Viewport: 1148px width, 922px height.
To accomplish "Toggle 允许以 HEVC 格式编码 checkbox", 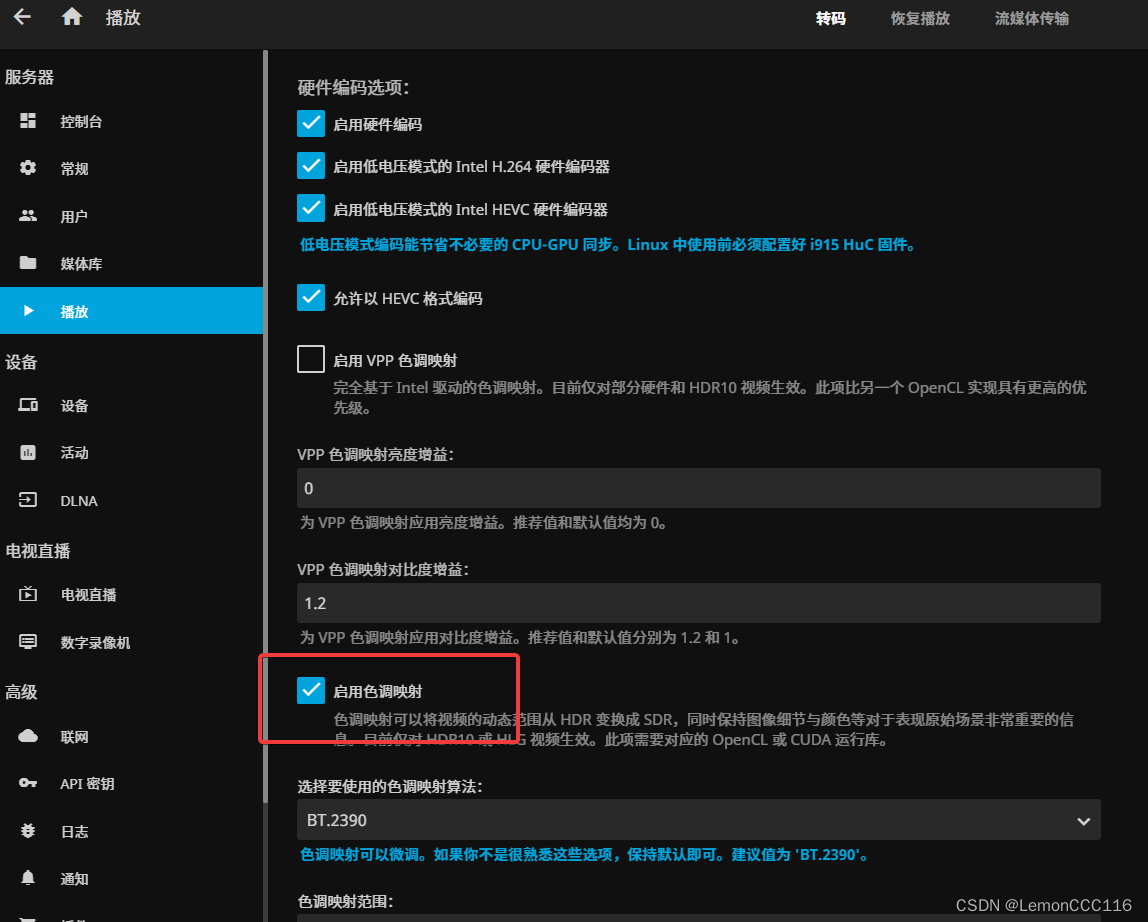I will [311, 298].
